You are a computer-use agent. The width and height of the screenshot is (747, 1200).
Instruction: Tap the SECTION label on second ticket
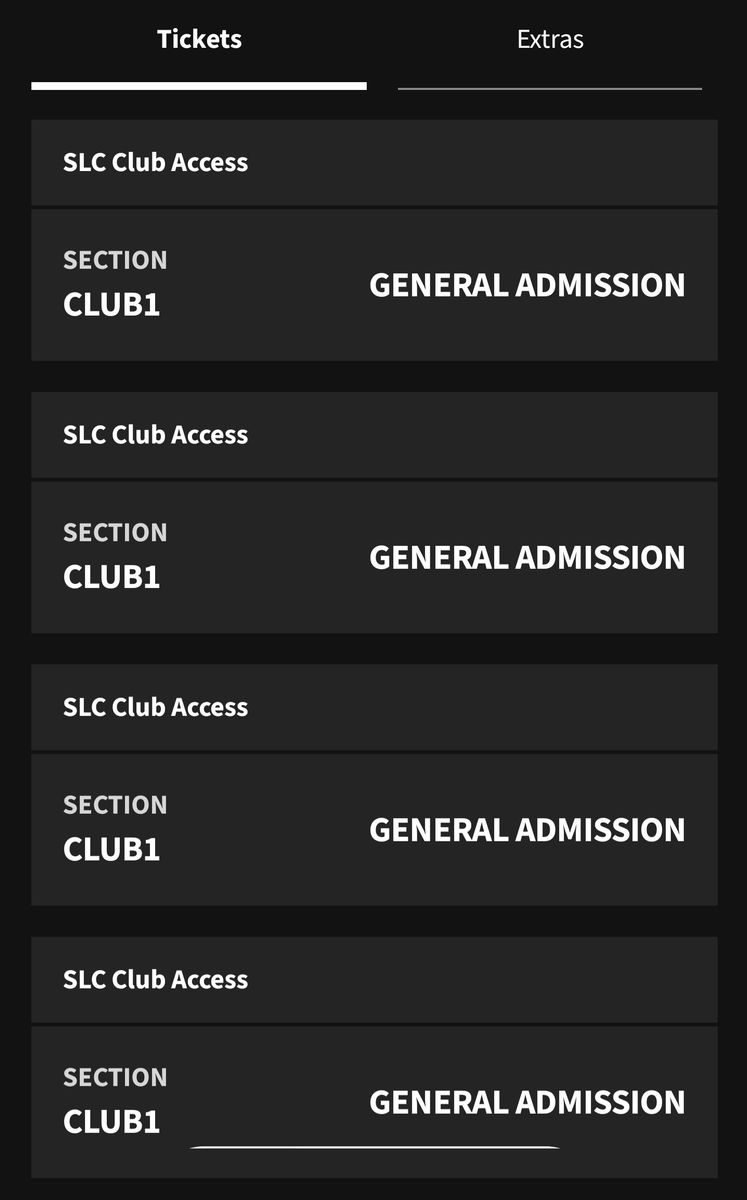[115, 533]
